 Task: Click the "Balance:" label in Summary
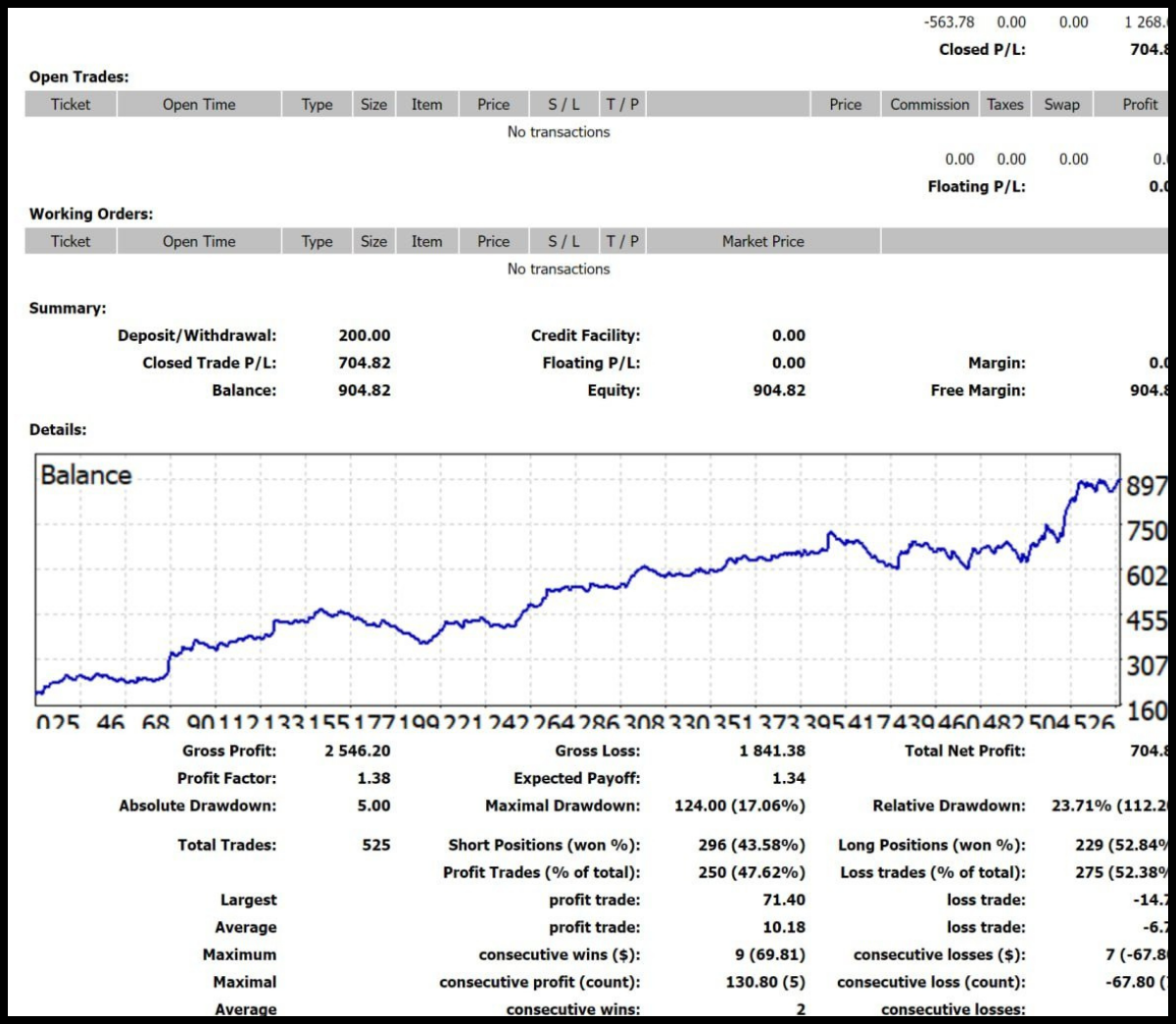(244, 390)
